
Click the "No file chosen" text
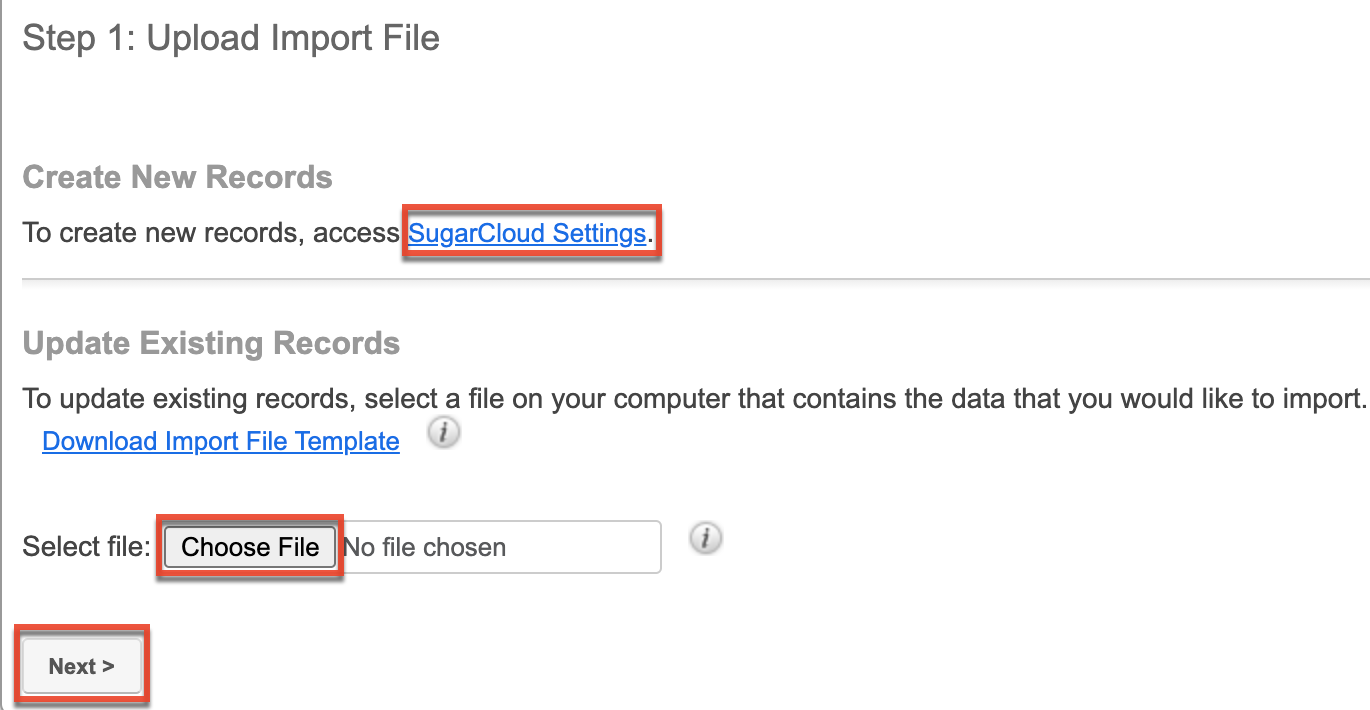click(x=424, y=548)
